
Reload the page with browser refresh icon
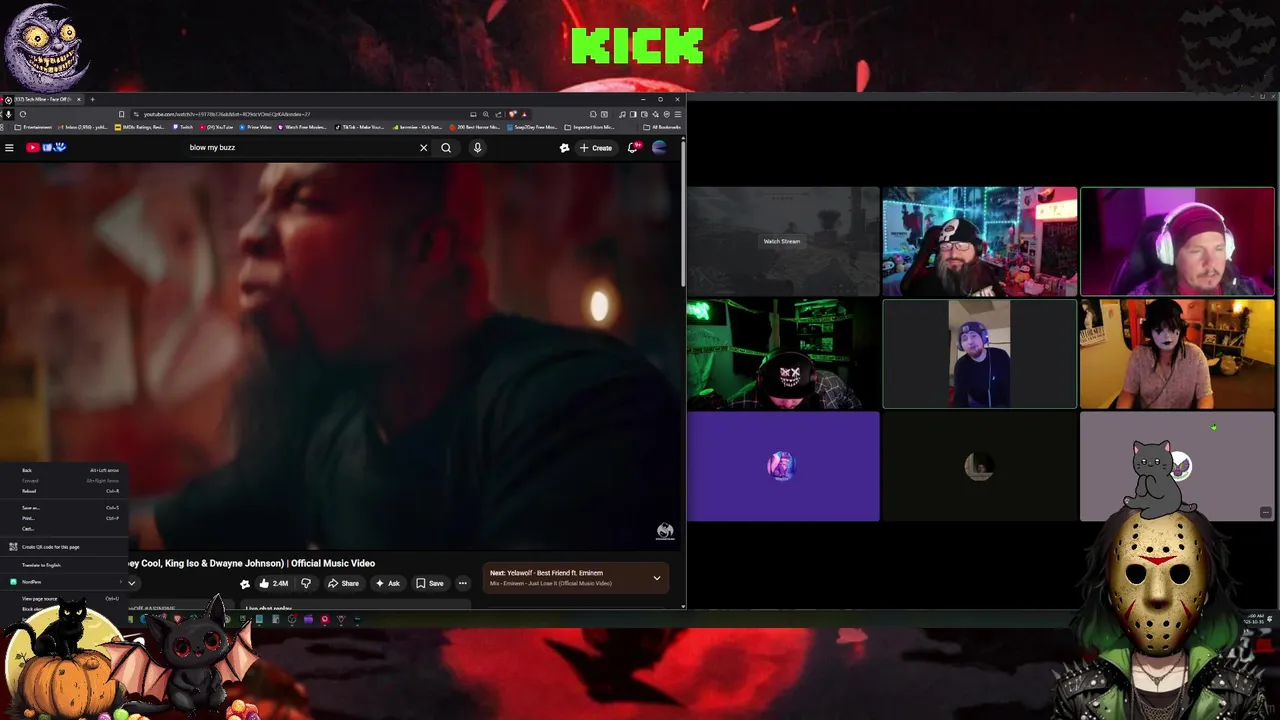23,114
